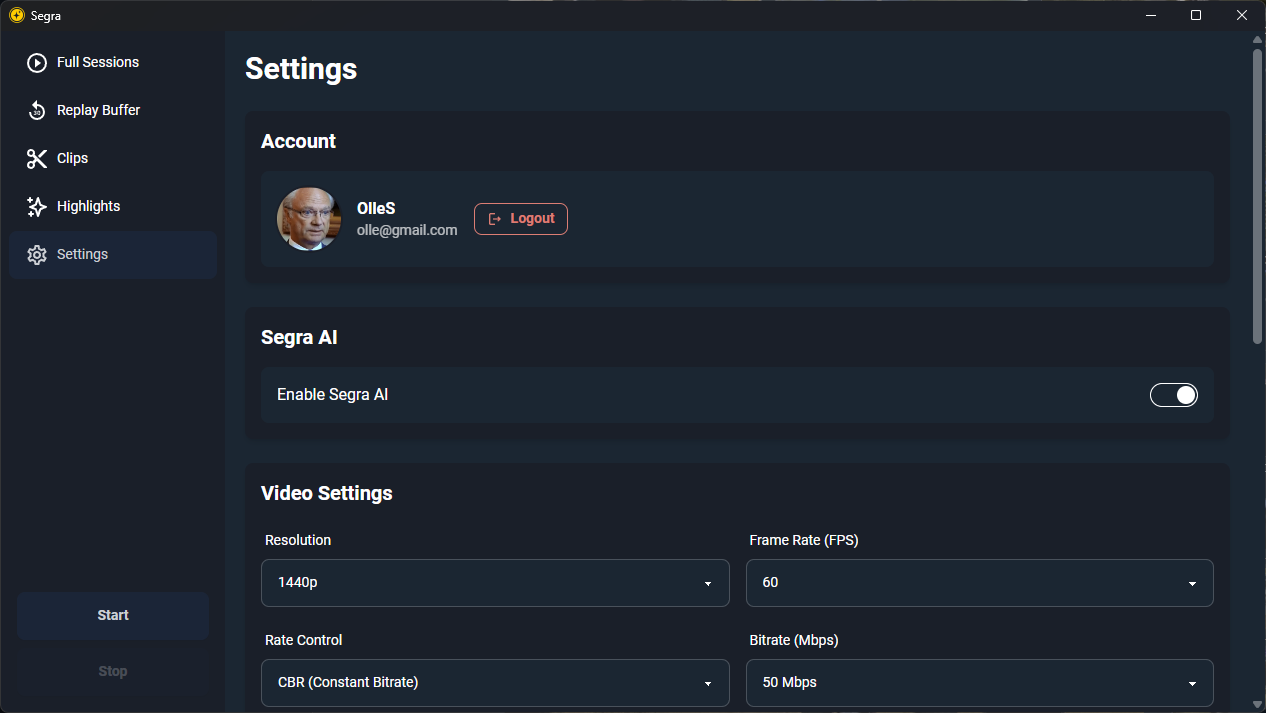Image resolution: width=1266 pixels, height=713 pixels.
Task: Open the Rate Control dropdown showing CBR
Action: coord(495,683)
